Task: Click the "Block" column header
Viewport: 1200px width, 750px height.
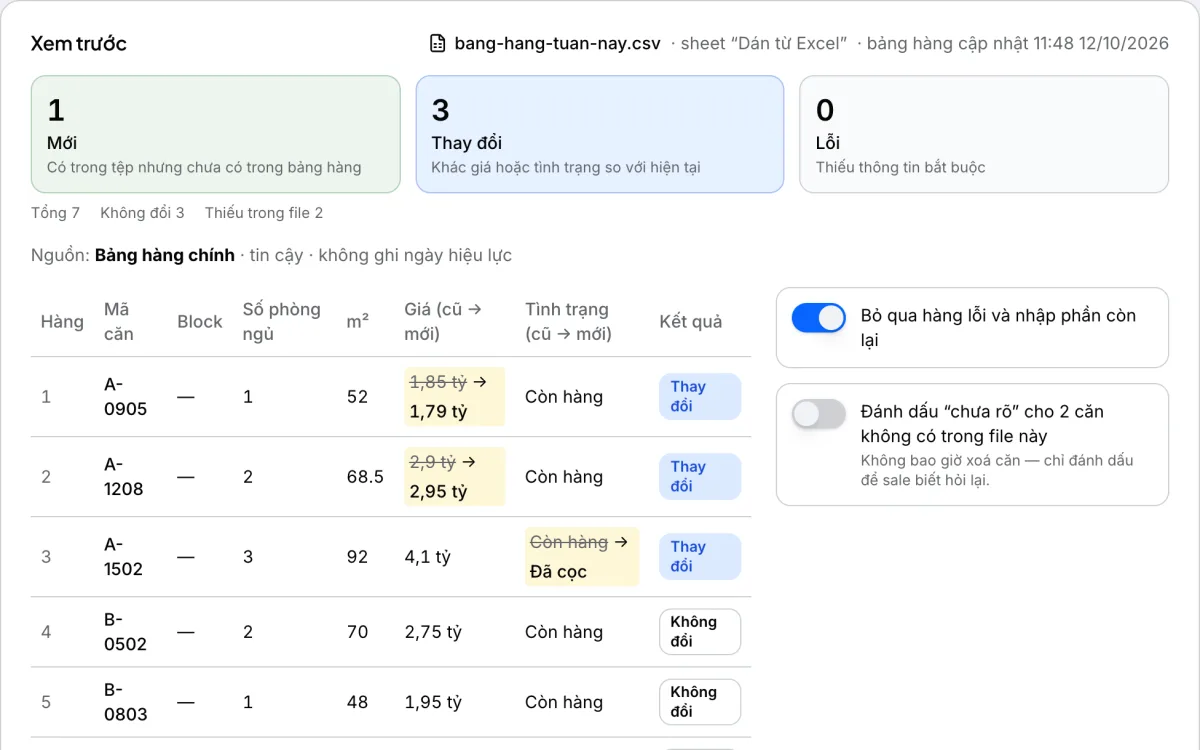Action: coord(200,321)
